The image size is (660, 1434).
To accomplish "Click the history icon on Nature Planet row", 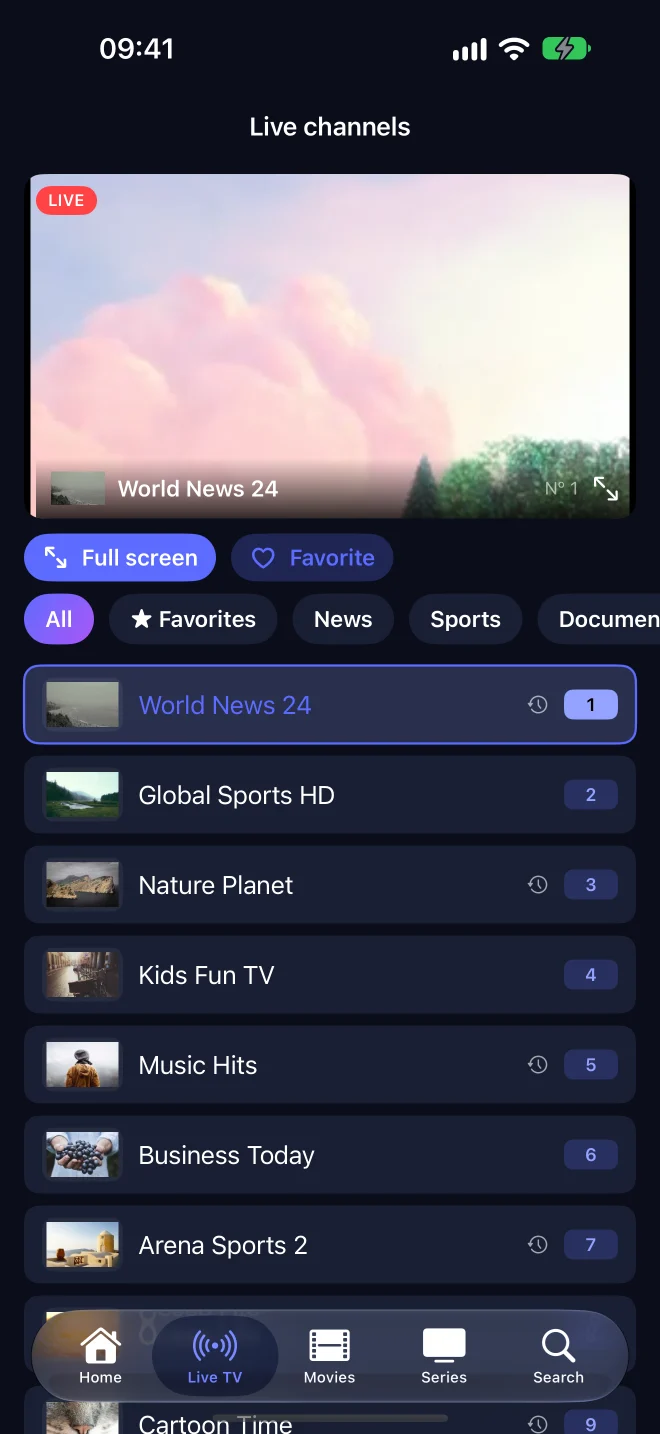I will point(538,885).
